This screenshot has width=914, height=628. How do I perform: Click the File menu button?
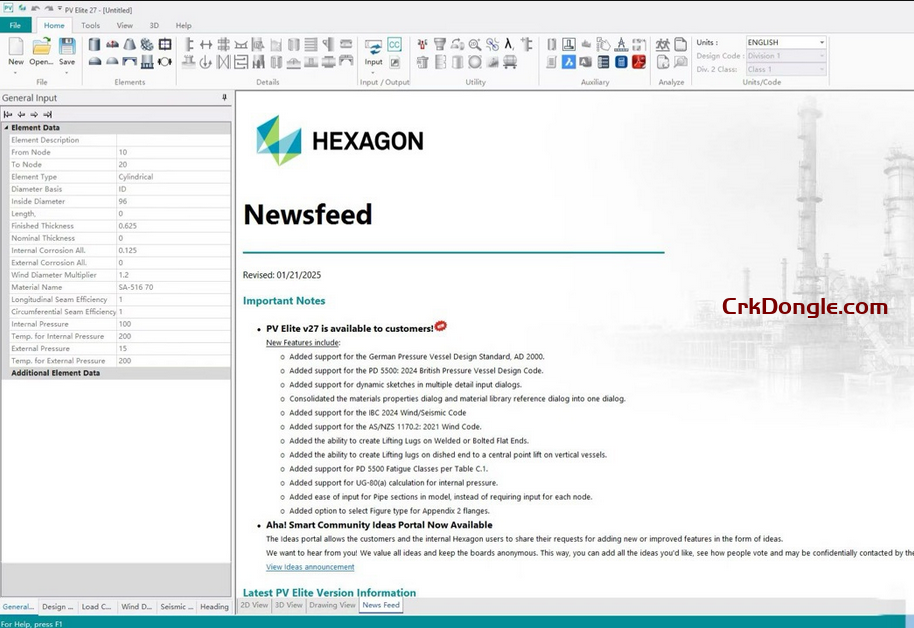tap(15, 25)
